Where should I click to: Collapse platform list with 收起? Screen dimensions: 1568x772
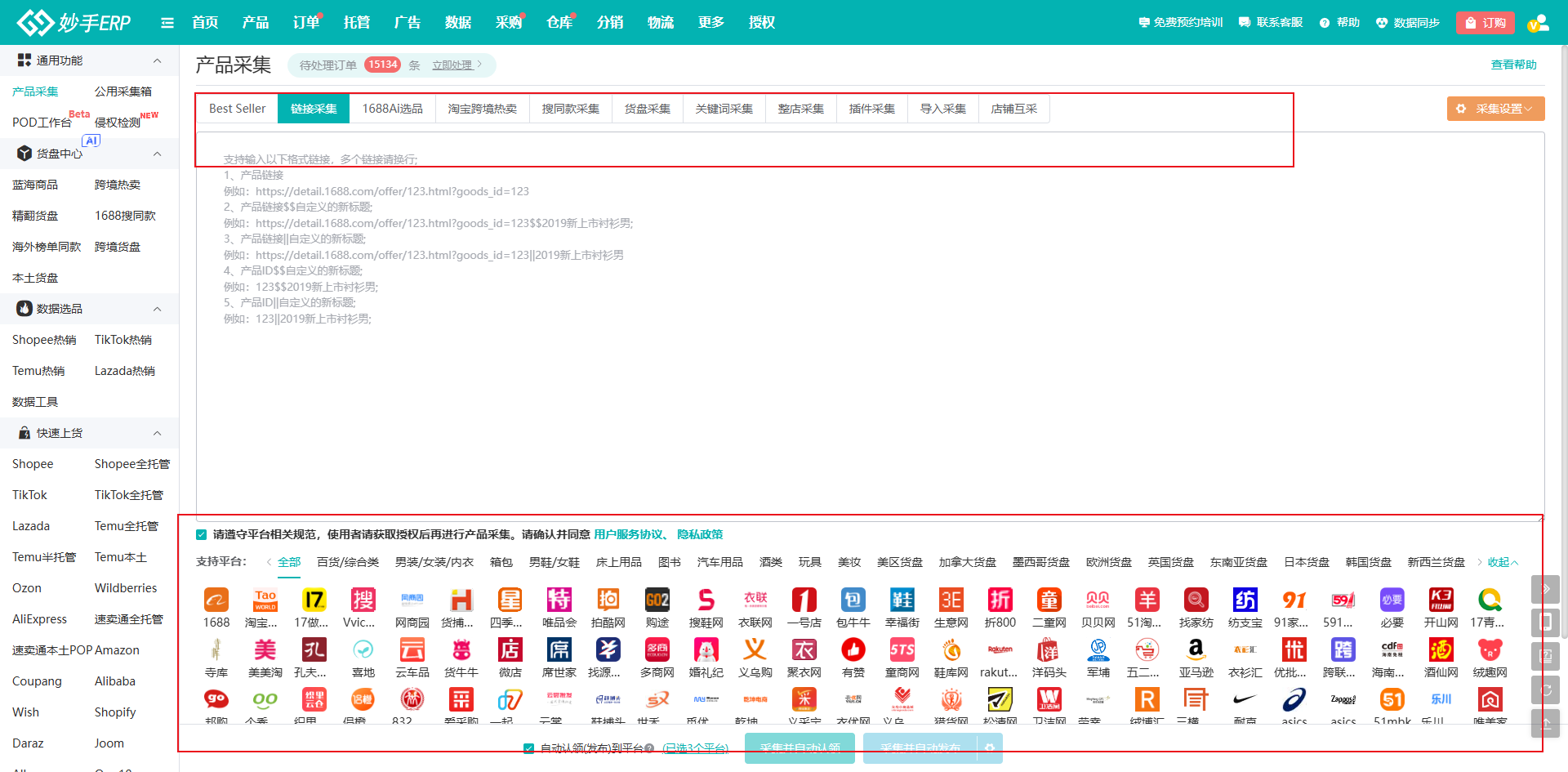coord(1502,562)
